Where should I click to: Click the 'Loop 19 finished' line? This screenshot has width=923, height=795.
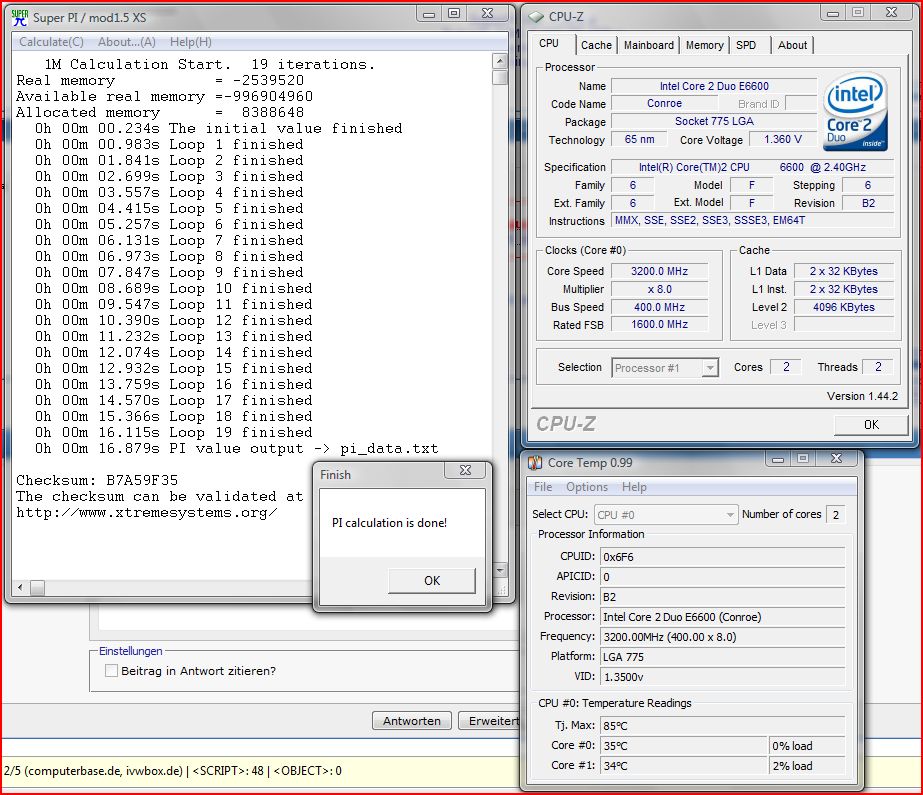coord(173,433)
